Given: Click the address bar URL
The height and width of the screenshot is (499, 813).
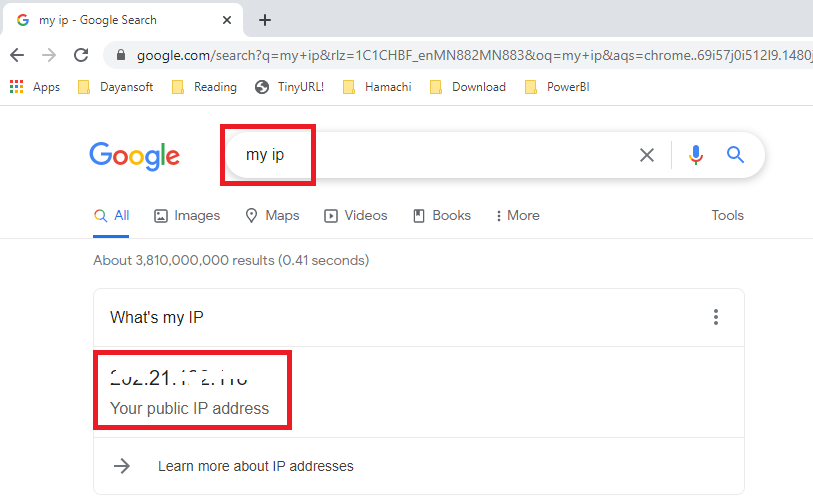Looking at the screenshot, I should 474,55.
